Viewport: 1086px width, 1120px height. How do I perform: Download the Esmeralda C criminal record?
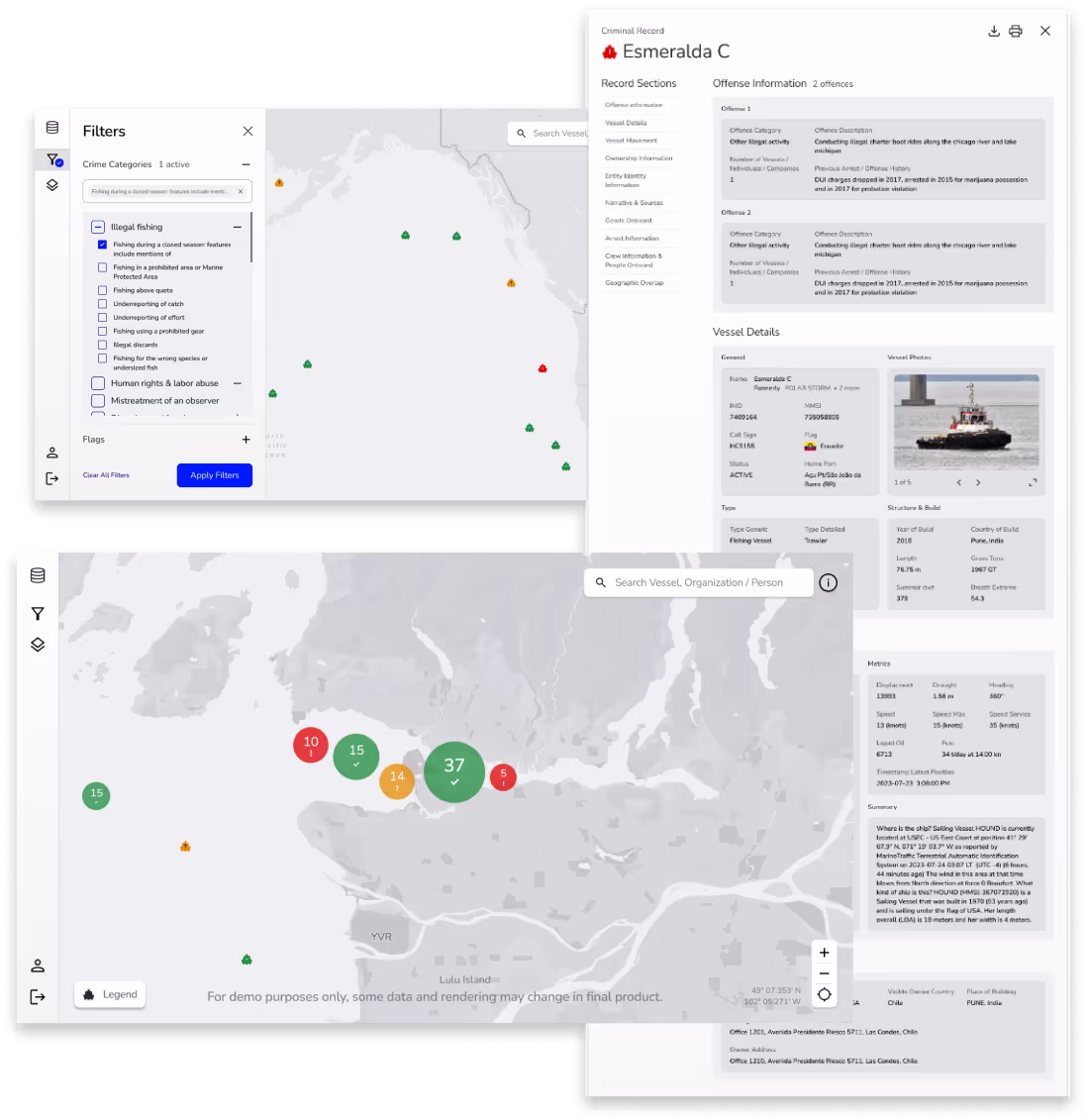[994, 31]
